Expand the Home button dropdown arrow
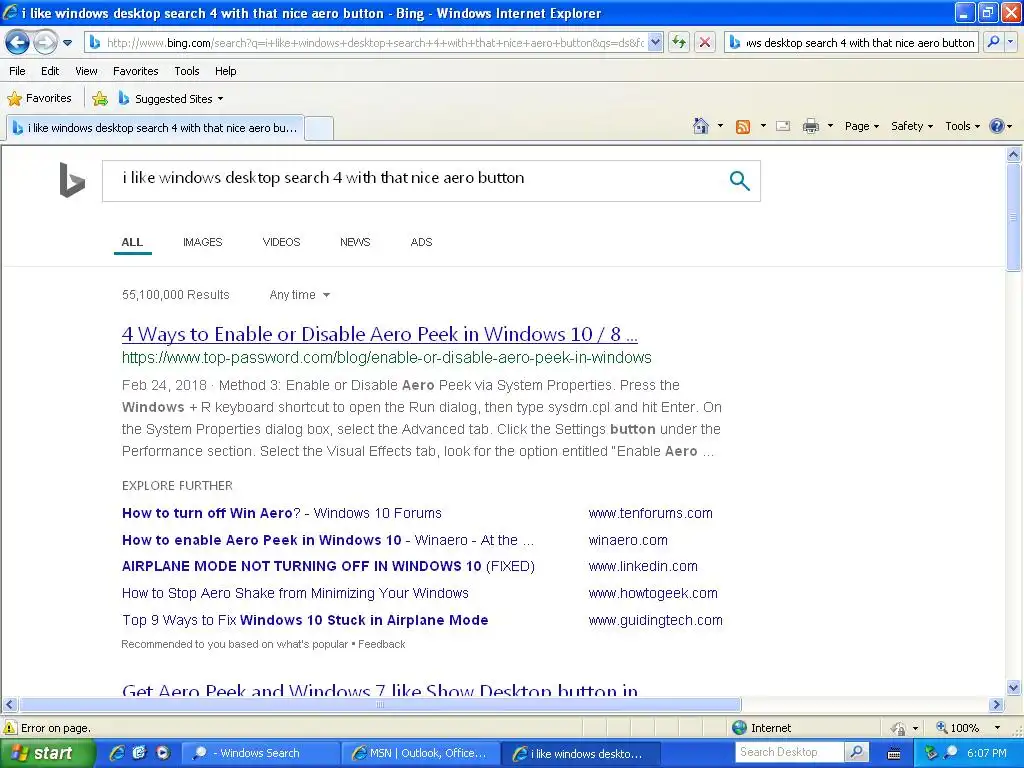The height and width of the screenshot is (768, 1024). 720,126
